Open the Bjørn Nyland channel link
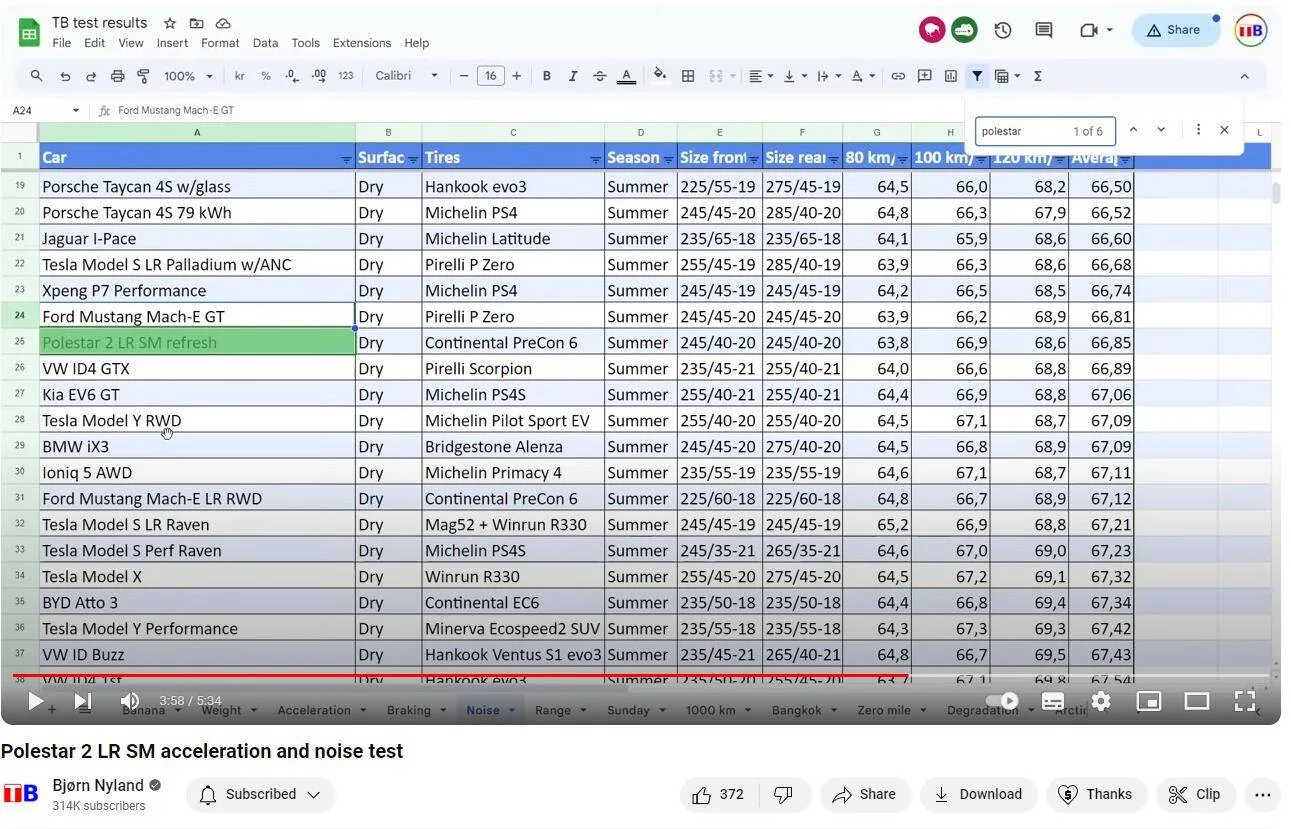The height and width of the screenshot is (829, 1291). pyautogui.click(x=98, y=786)
